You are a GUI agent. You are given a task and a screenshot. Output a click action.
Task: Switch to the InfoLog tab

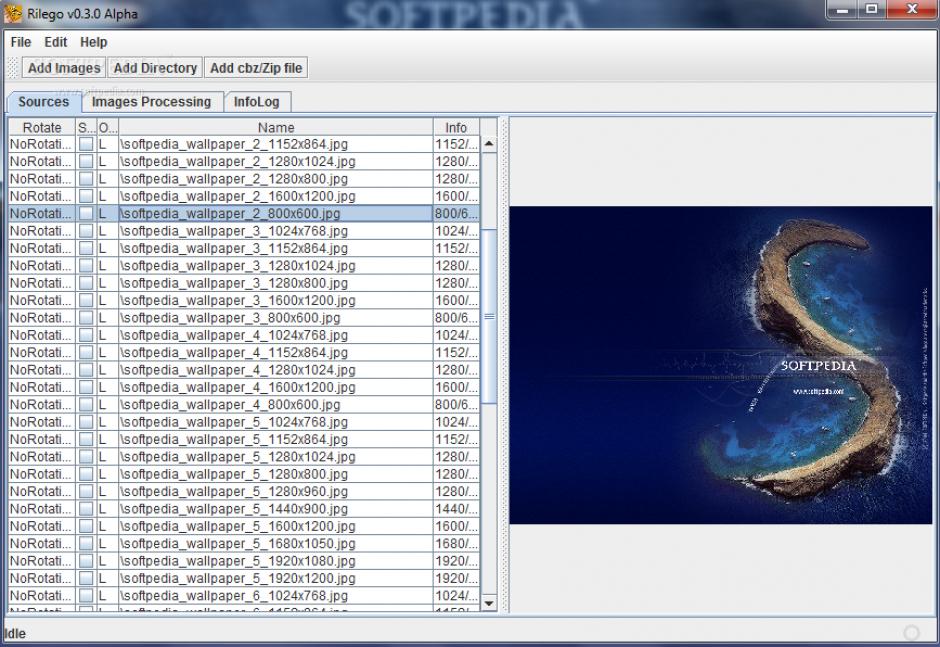point(257,102)
